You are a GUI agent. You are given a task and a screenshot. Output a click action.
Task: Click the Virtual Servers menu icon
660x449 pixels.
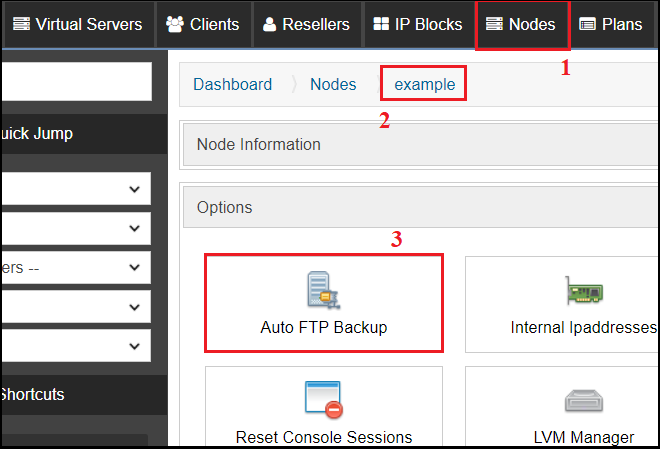coord(21,24)
